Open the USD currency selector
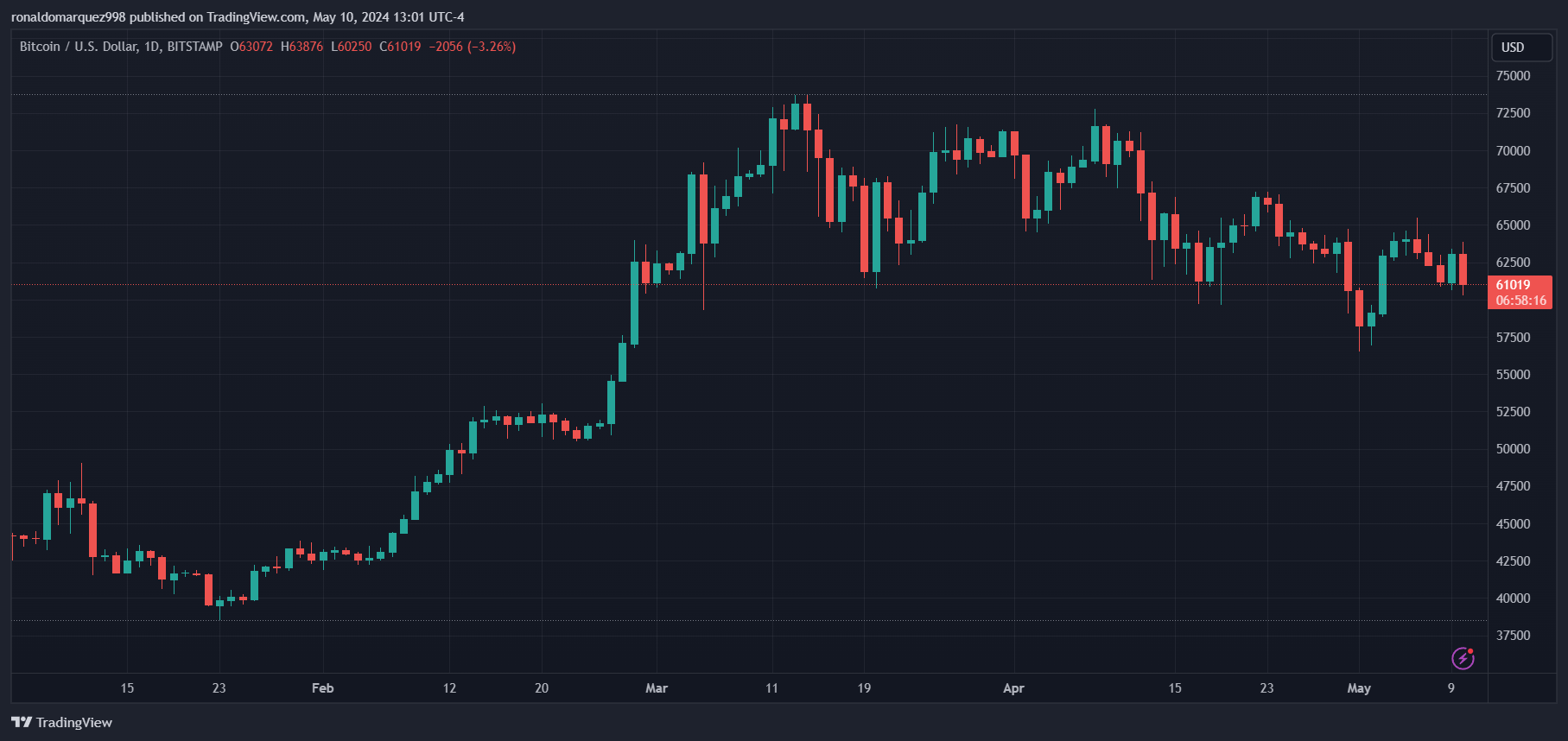This screenshot has height=741, width=1568. pos(1522,47)
